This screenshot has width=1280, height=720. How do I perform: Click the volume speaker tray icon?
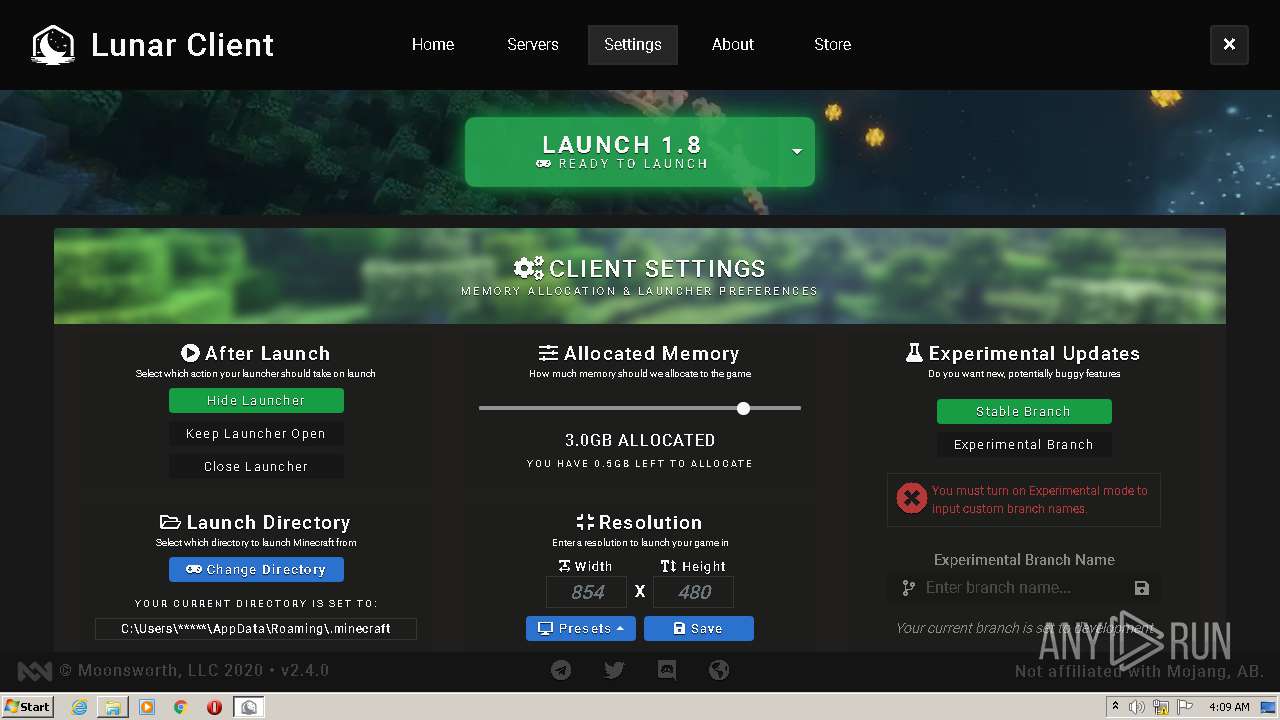1137,707
